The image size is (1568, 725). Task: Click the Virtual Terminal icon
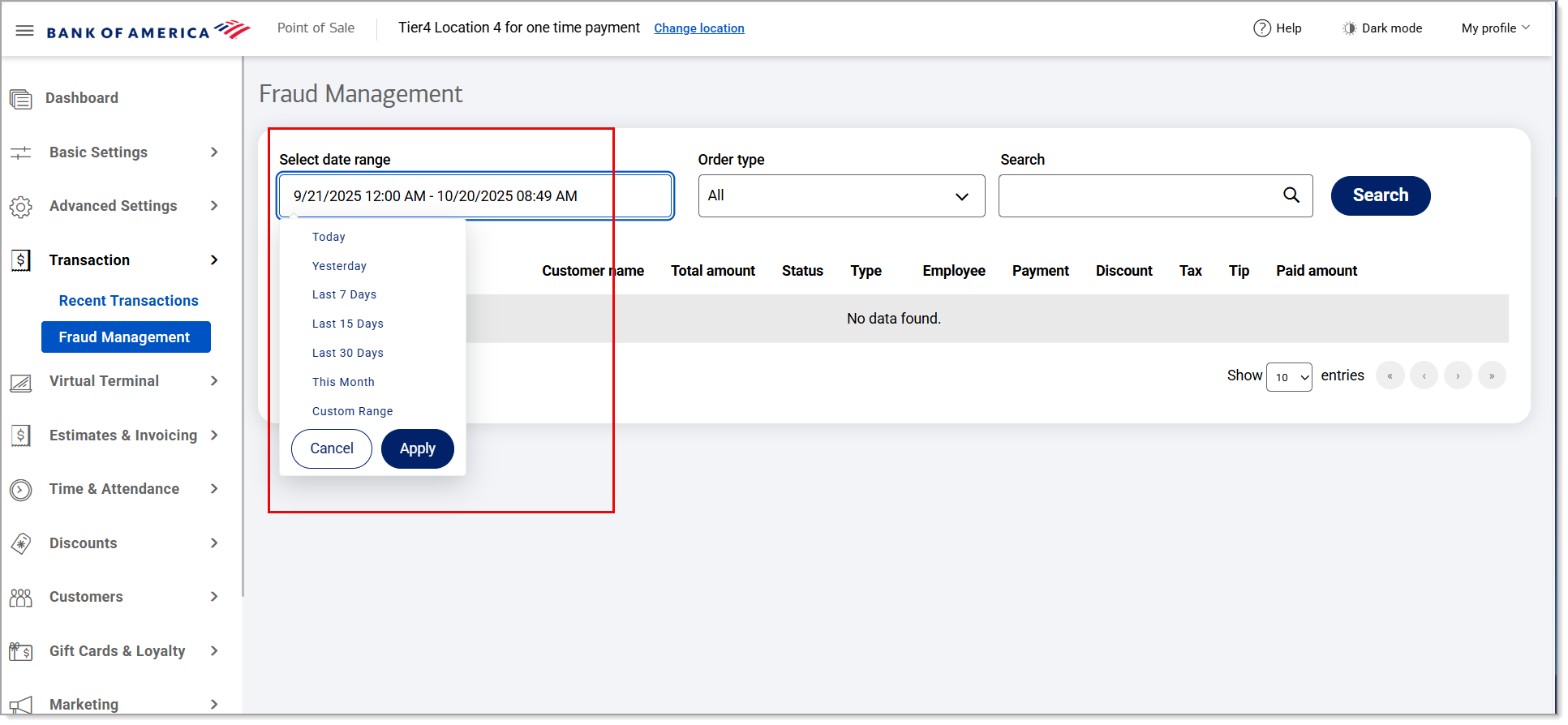(21, 382)
